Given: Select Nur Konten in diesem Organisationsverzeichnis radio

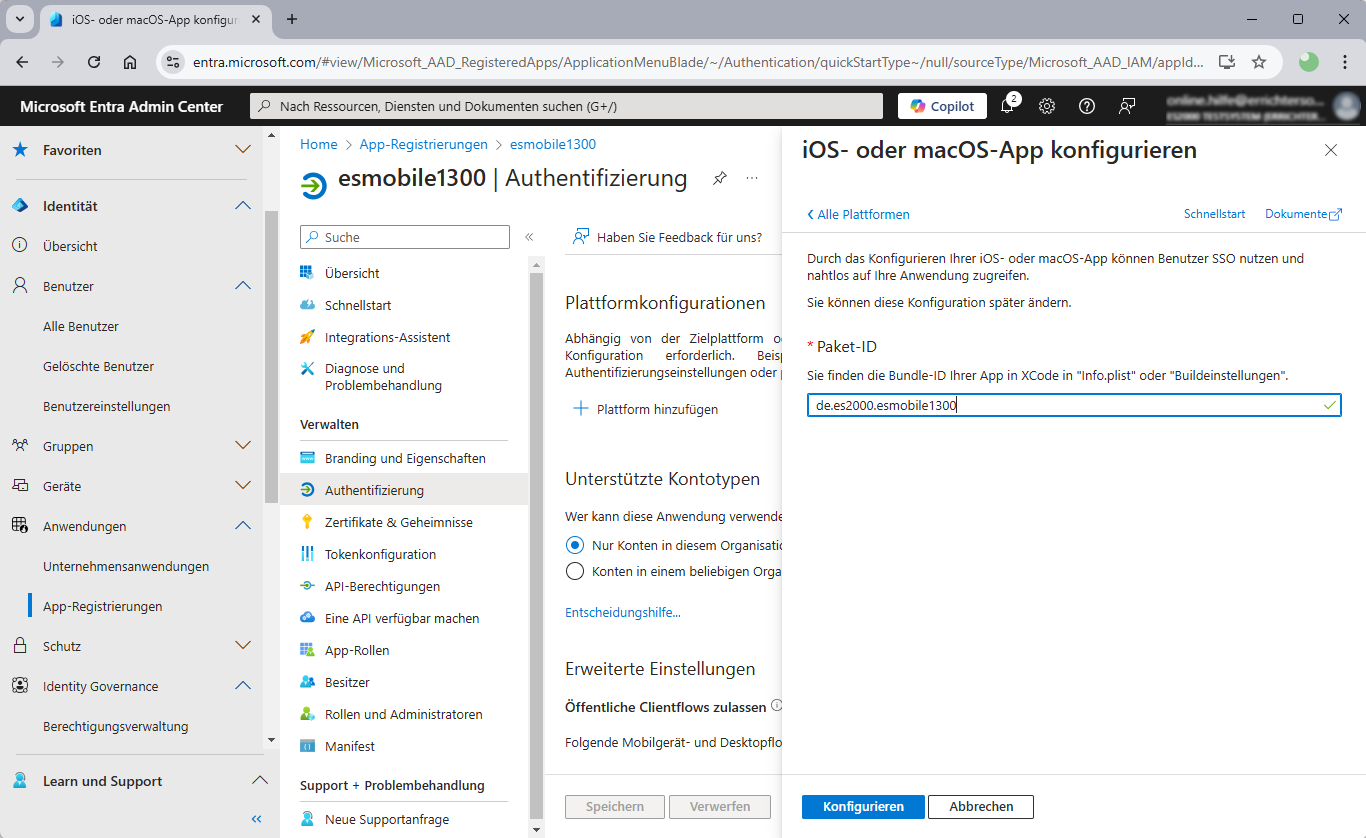Looking at the screenshot, I should click(x=574, y=545).
